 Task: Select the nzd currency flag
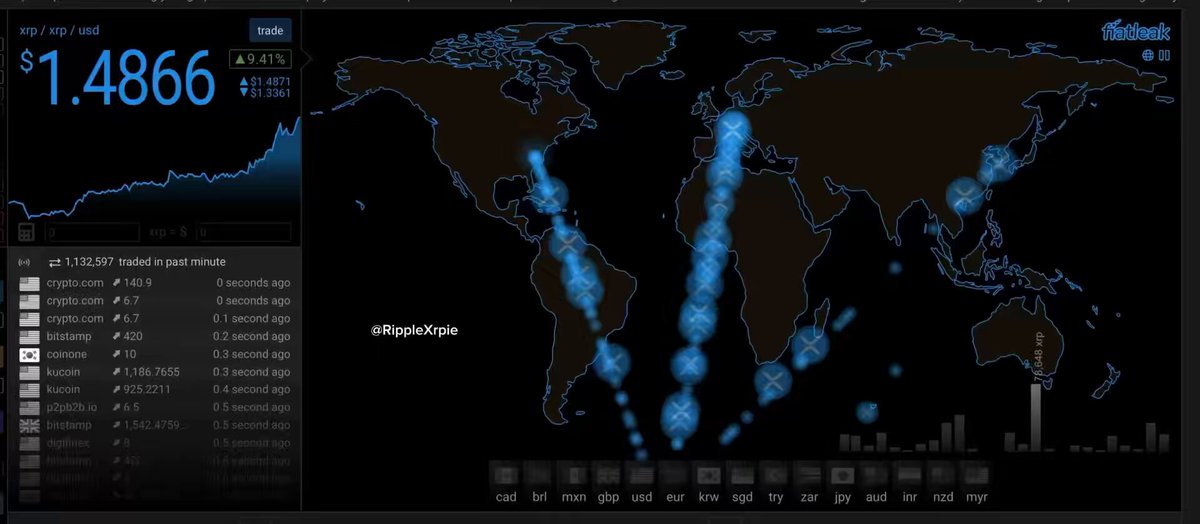(x=943, y=475)
